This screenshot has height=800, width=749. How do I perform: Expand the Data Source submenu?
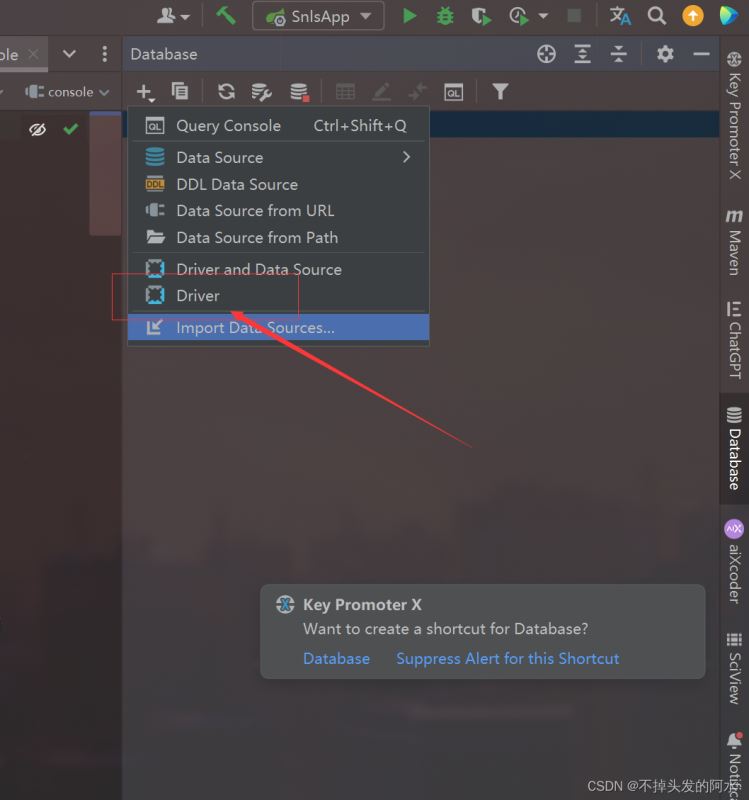click(x=278, y=158)
